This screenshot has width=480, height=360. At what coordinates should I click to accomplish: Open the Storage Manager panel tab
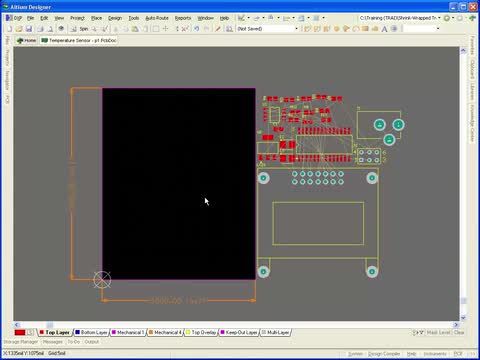click(x=21, y=342)
